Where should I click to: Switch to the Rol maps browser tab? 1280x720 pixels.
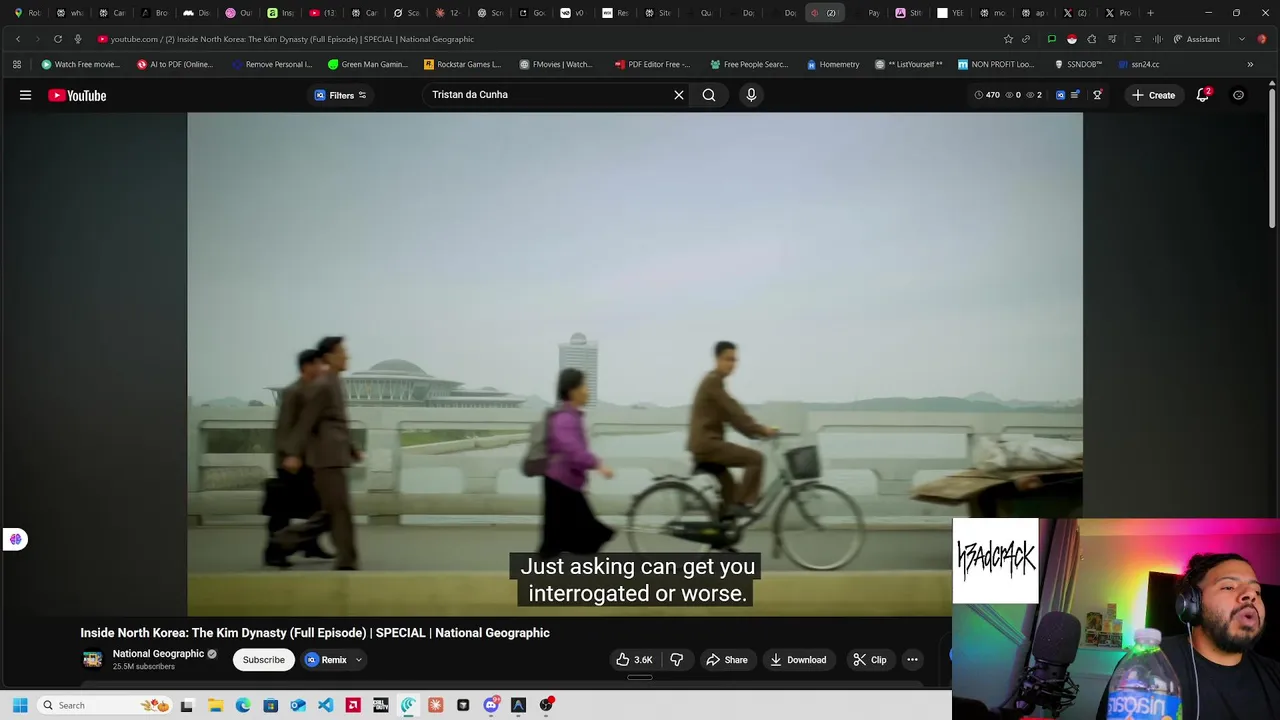(x=27, y=13)
